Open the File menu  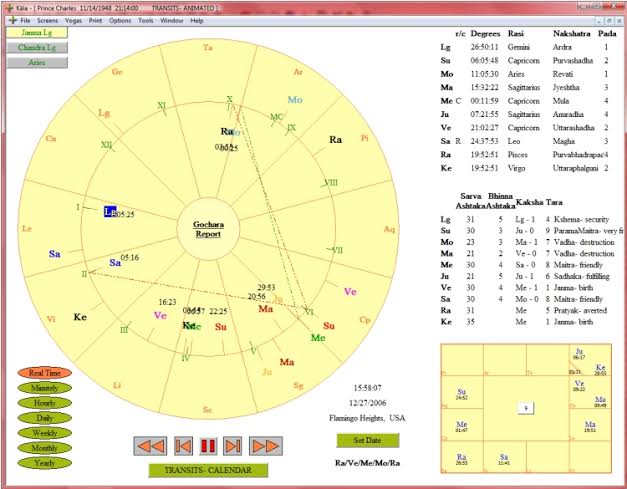25,20
